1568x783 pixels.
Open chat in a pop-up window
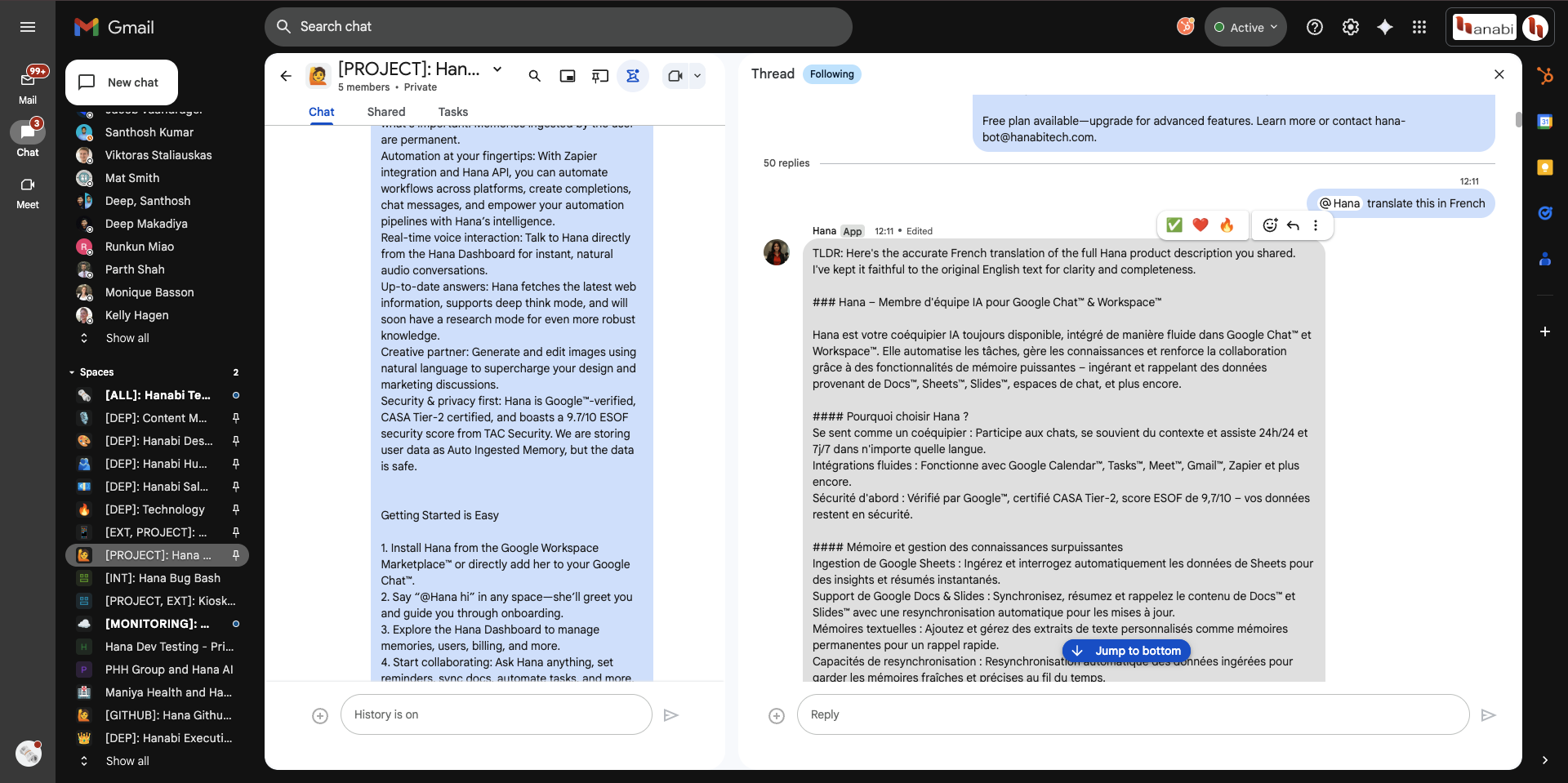[568, 76]
